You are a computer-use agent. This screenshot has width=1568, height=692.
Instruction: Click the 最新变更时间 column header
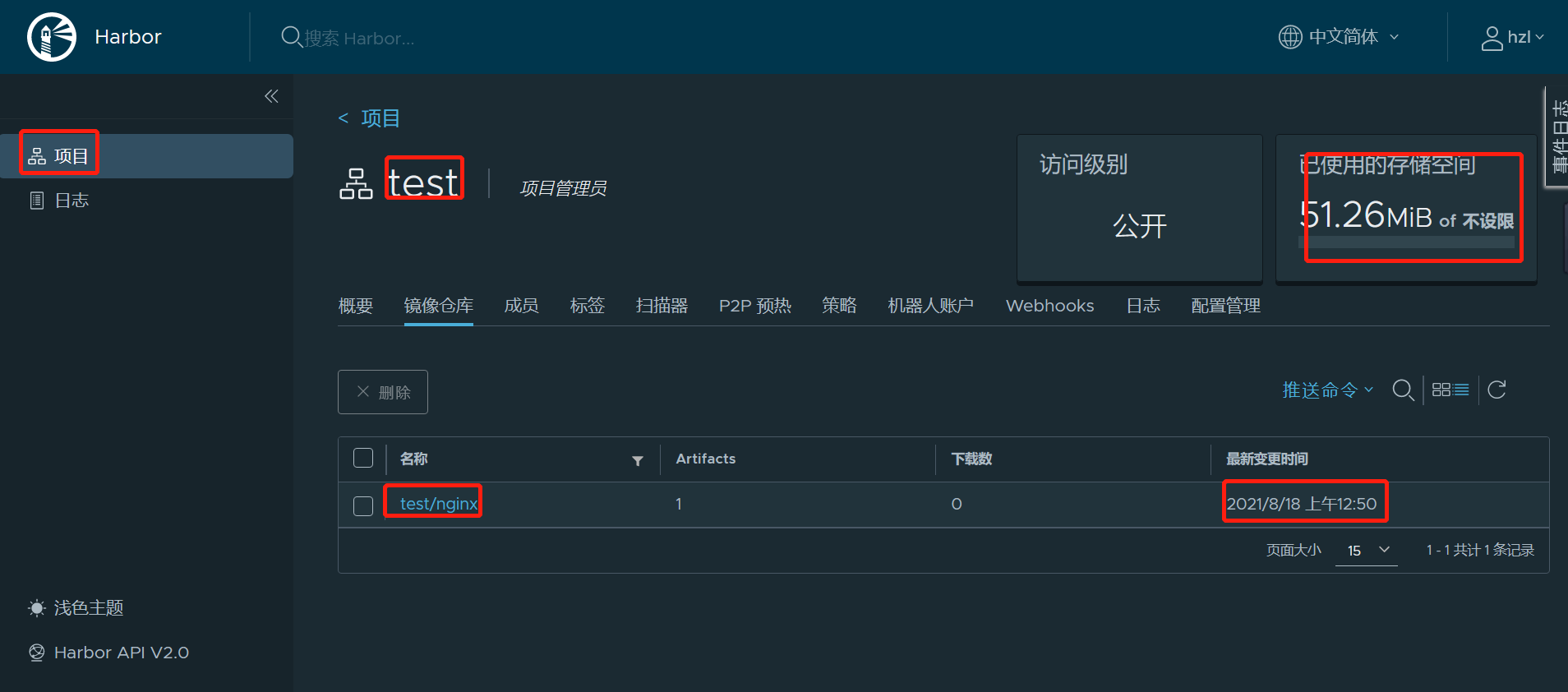click(x=1267, y=459)
